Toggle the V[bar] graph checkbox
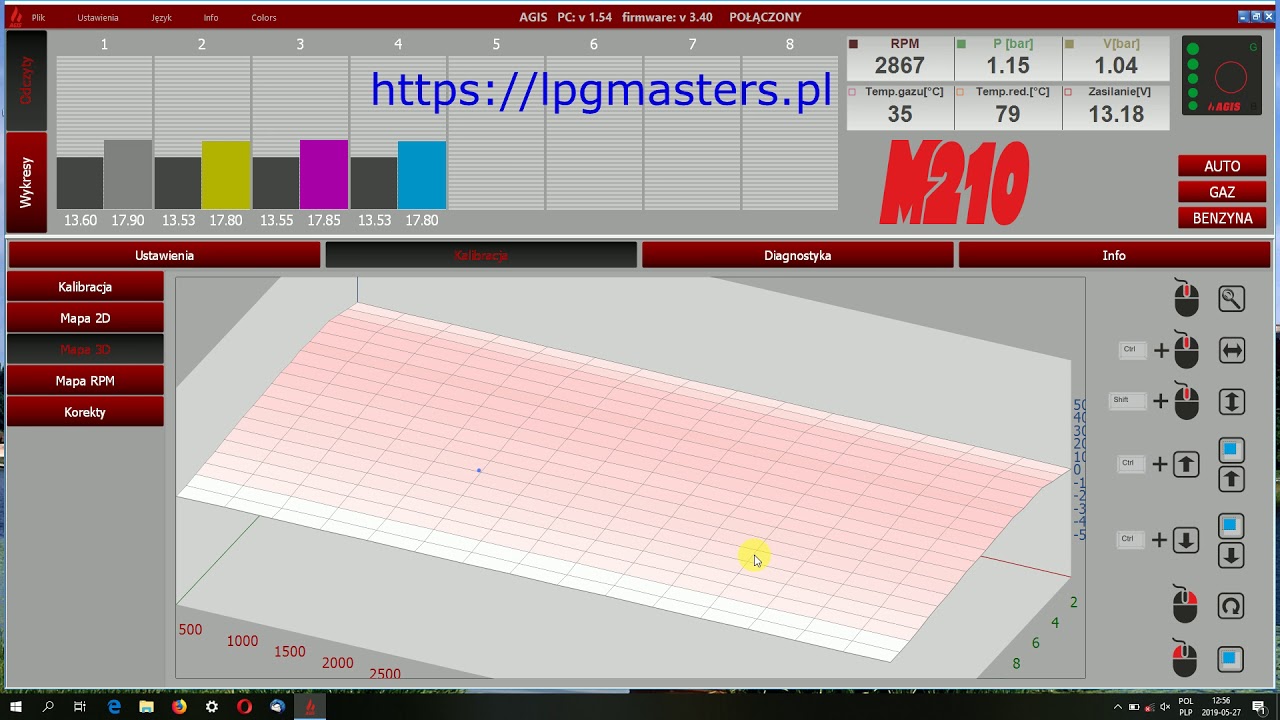Screen dimensions: 1280x720 click(1069, 44)
